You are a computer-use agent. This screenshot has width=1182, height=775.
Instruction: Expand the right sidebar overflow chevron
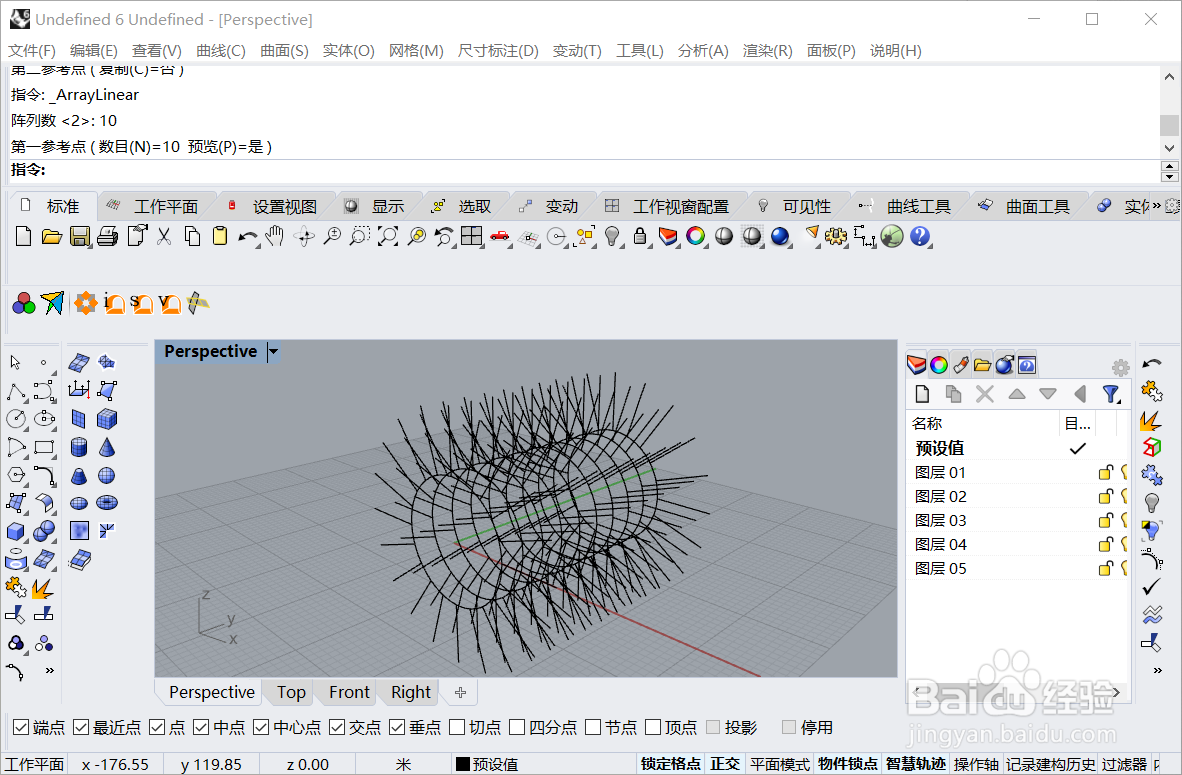(x=1157, y=670)
